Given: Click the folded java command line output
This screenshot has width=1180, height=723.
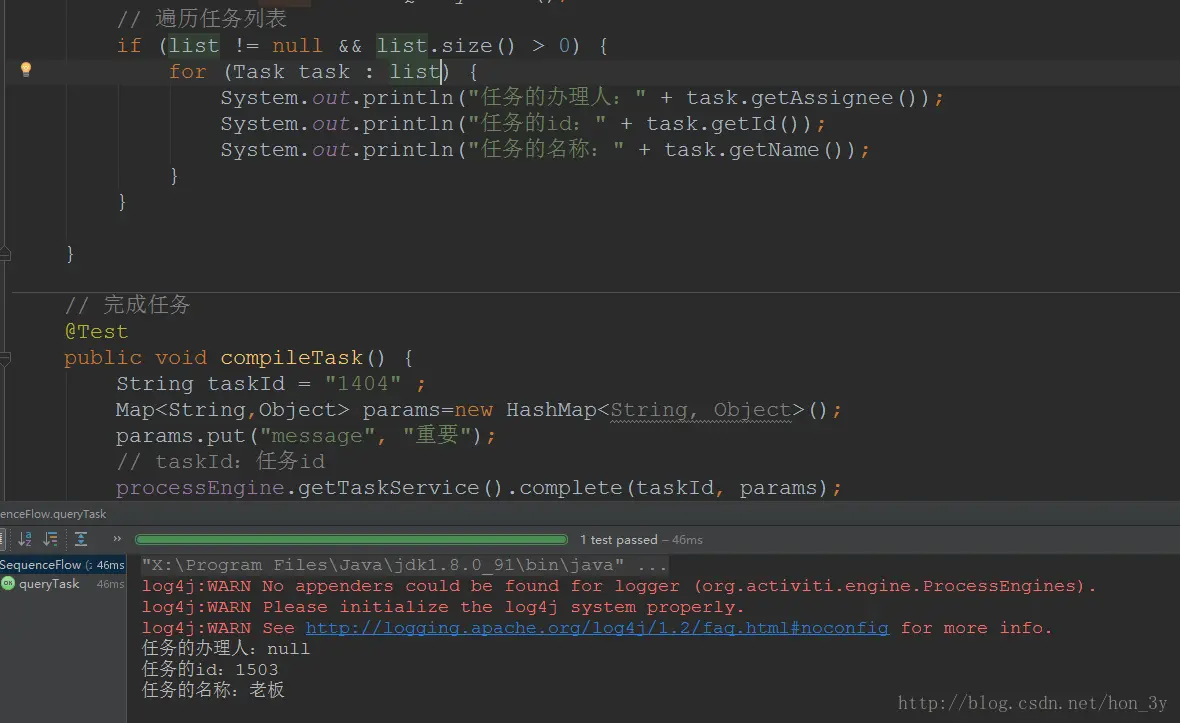Looking at the screenshot, I should [404, 565].
